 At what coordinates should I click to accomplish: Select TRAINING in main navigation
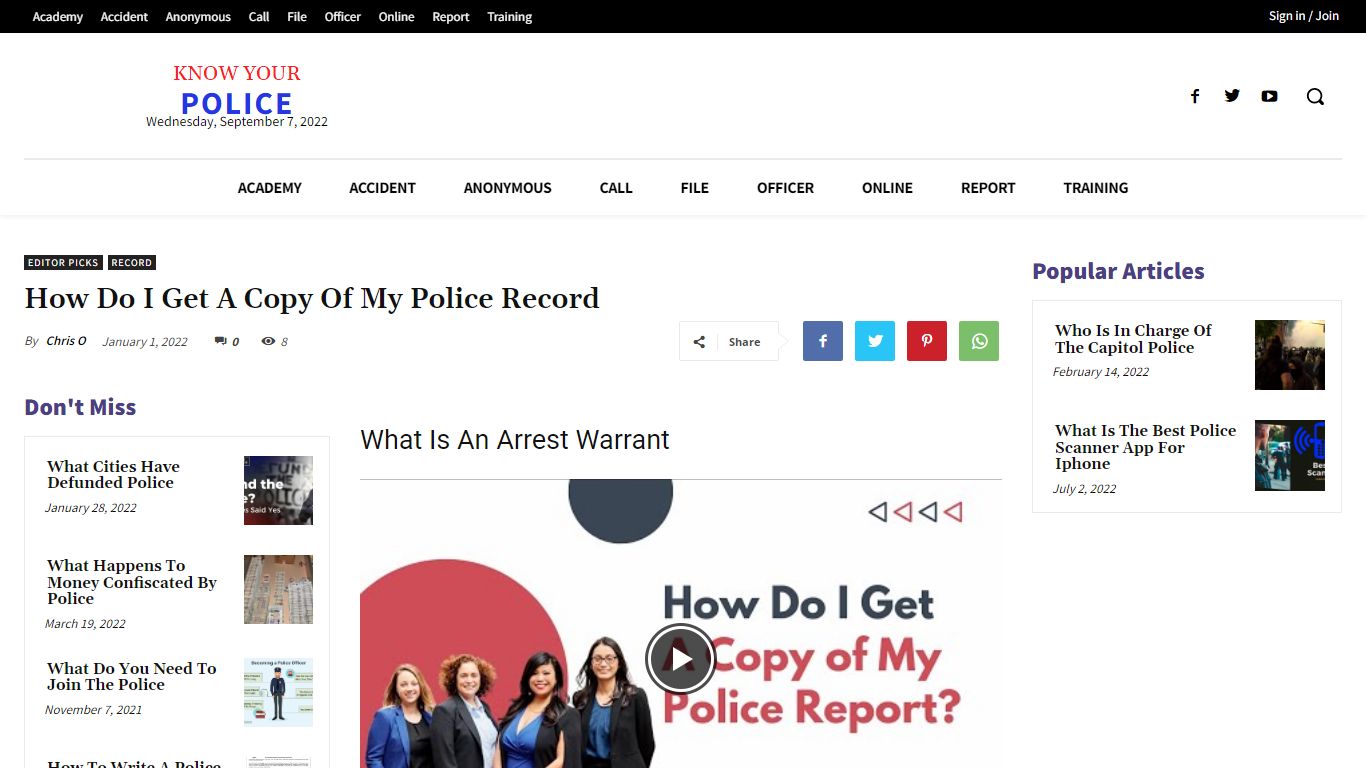point(1096,188)
